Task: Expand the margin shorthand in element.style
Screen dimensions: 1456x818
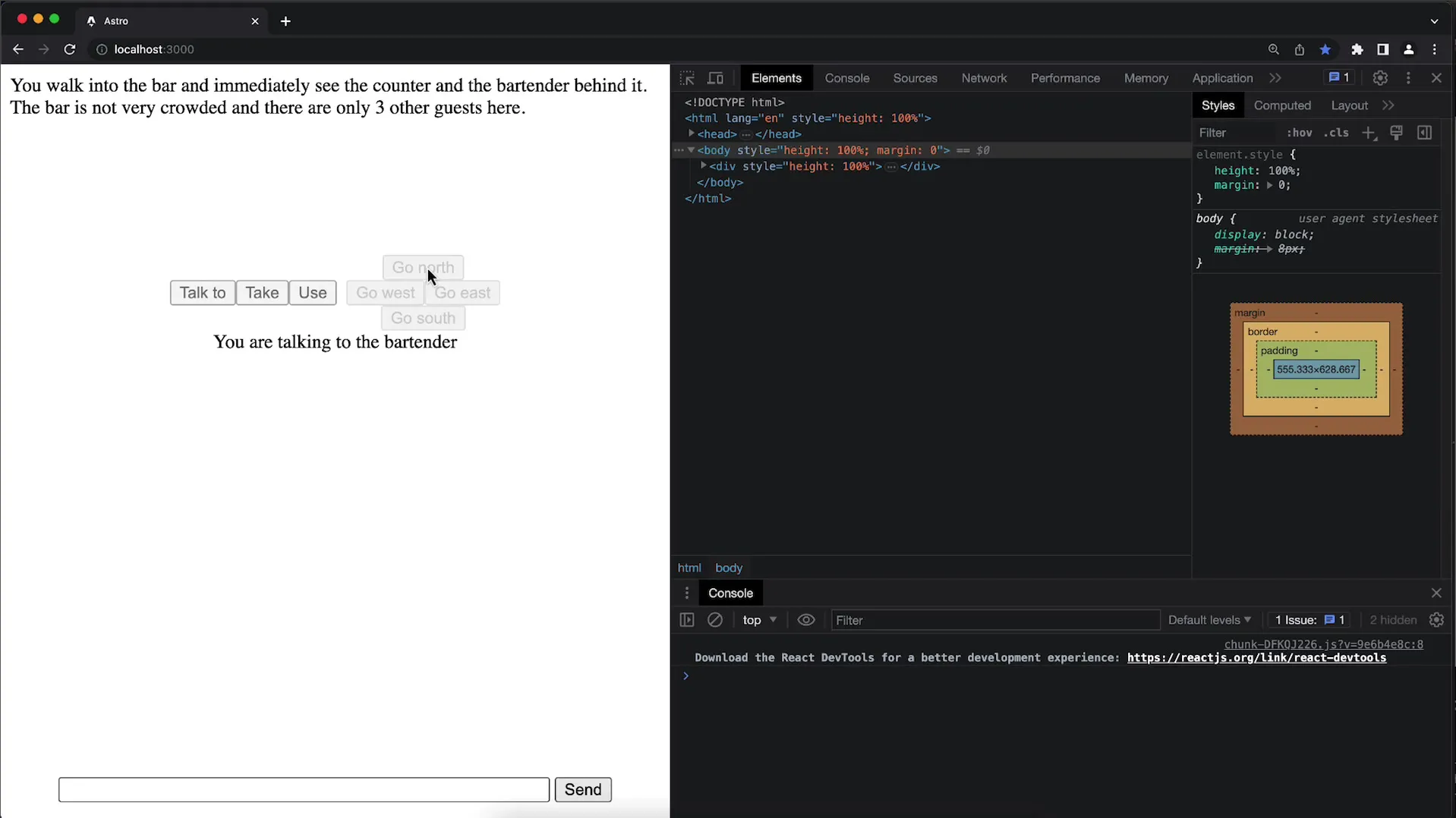Action: 1268,185
